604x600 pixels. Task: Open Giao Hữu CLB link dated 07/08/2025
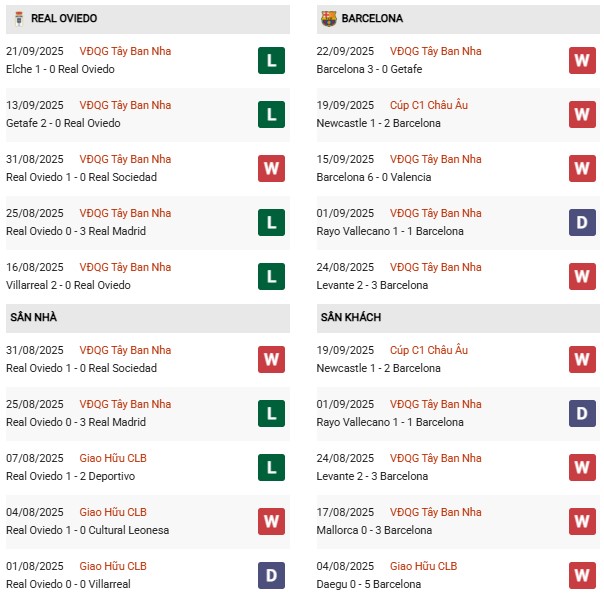pos(113,458)
